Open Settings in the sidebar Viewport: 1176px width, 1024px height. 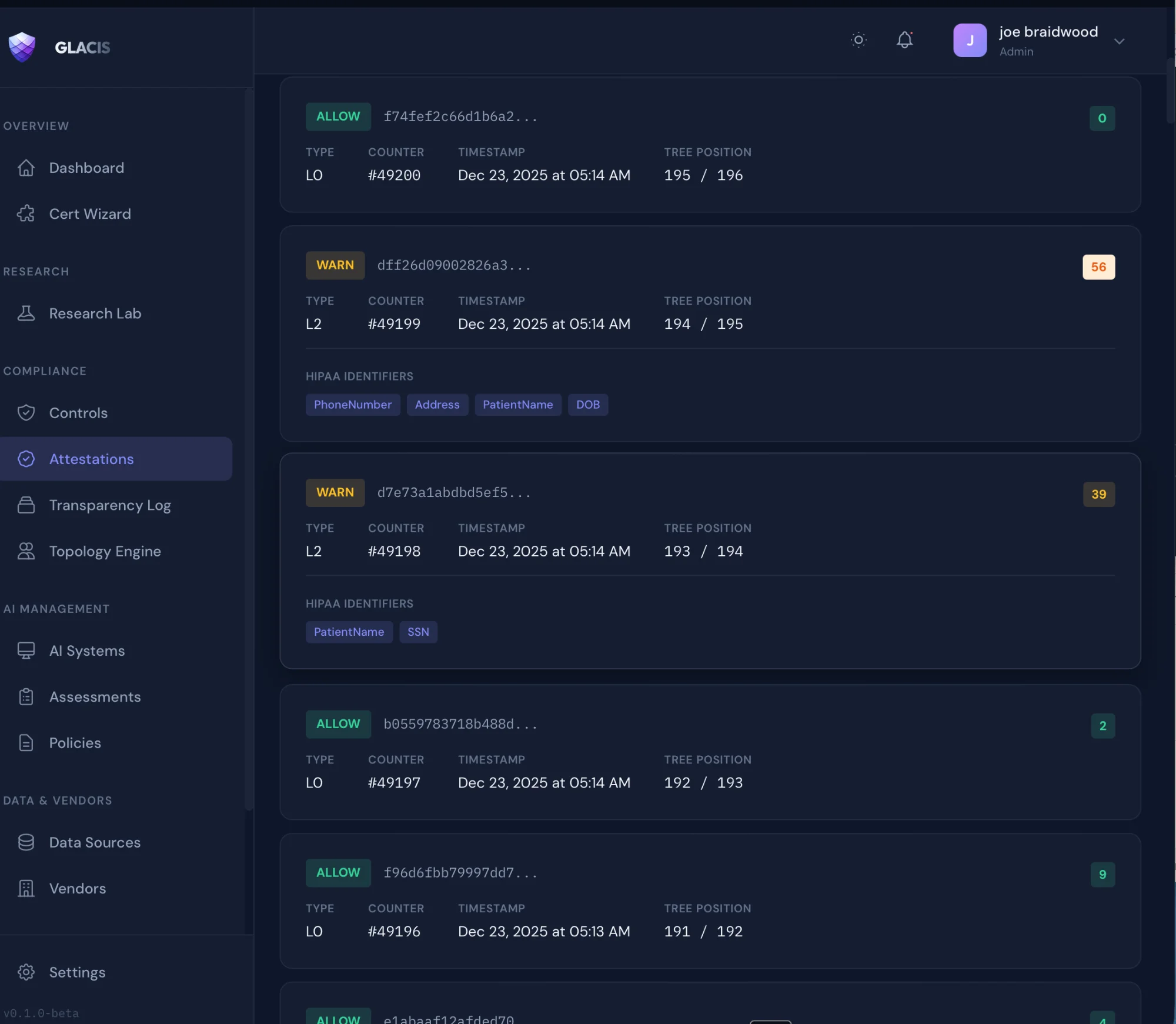pos(76,972)
